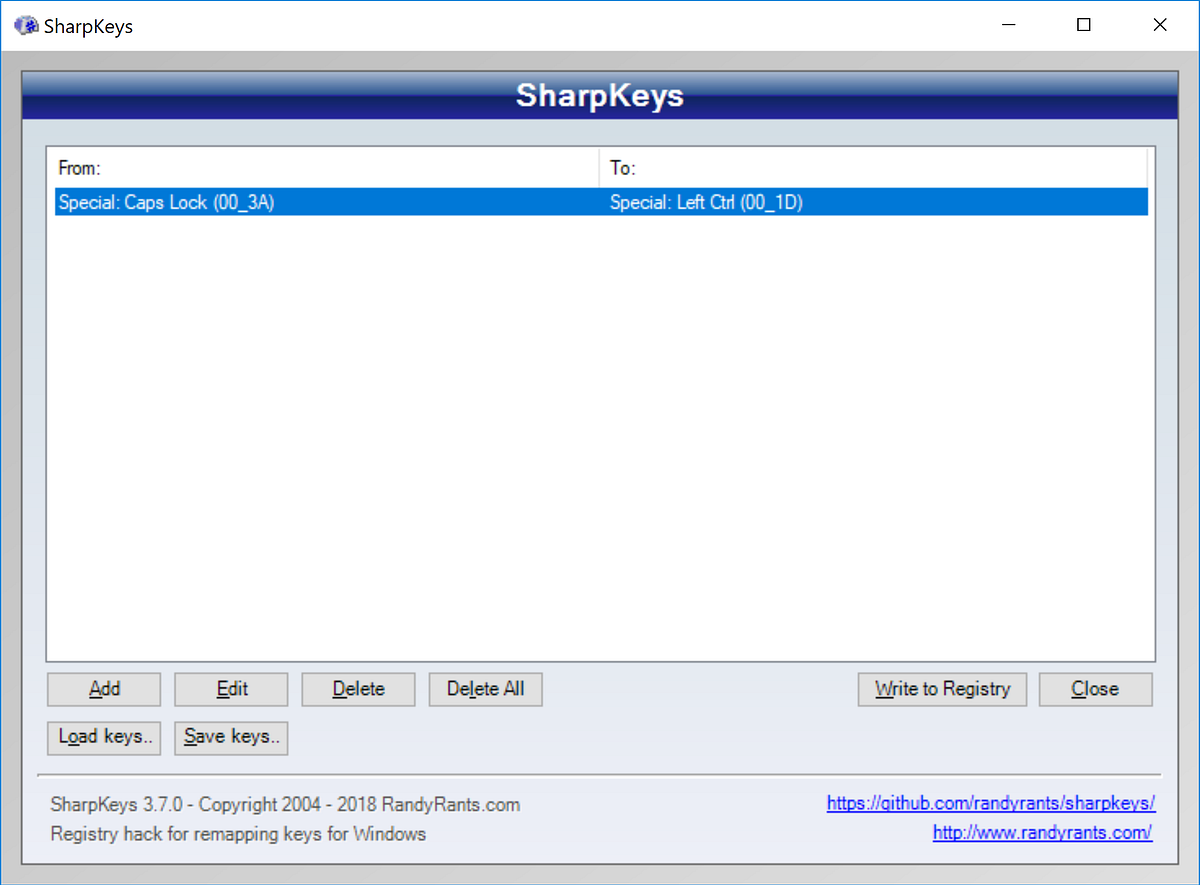Click Close to exit SharpKeys
This screenshot has width=1200, height=885.
[1095, 689]
